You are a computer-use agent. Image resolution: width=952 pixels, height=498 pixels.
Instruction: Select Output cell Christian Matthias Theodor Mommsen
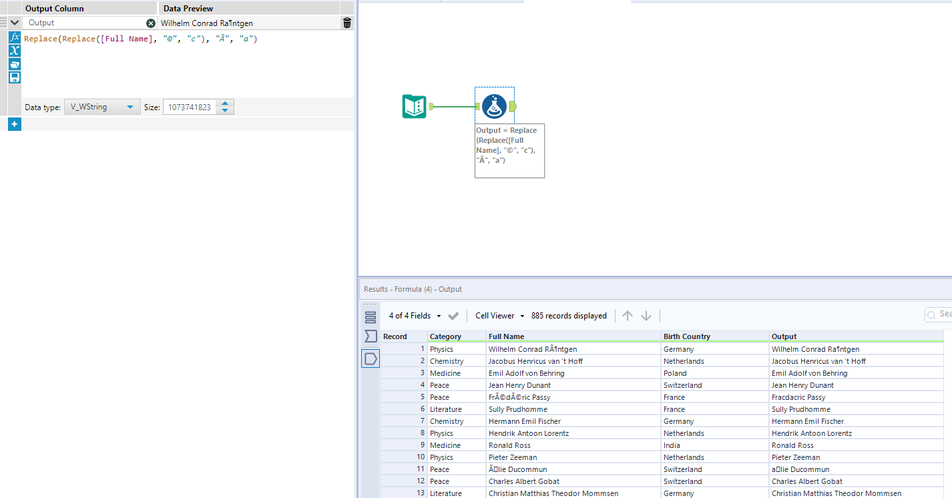[x=856, y=493]
